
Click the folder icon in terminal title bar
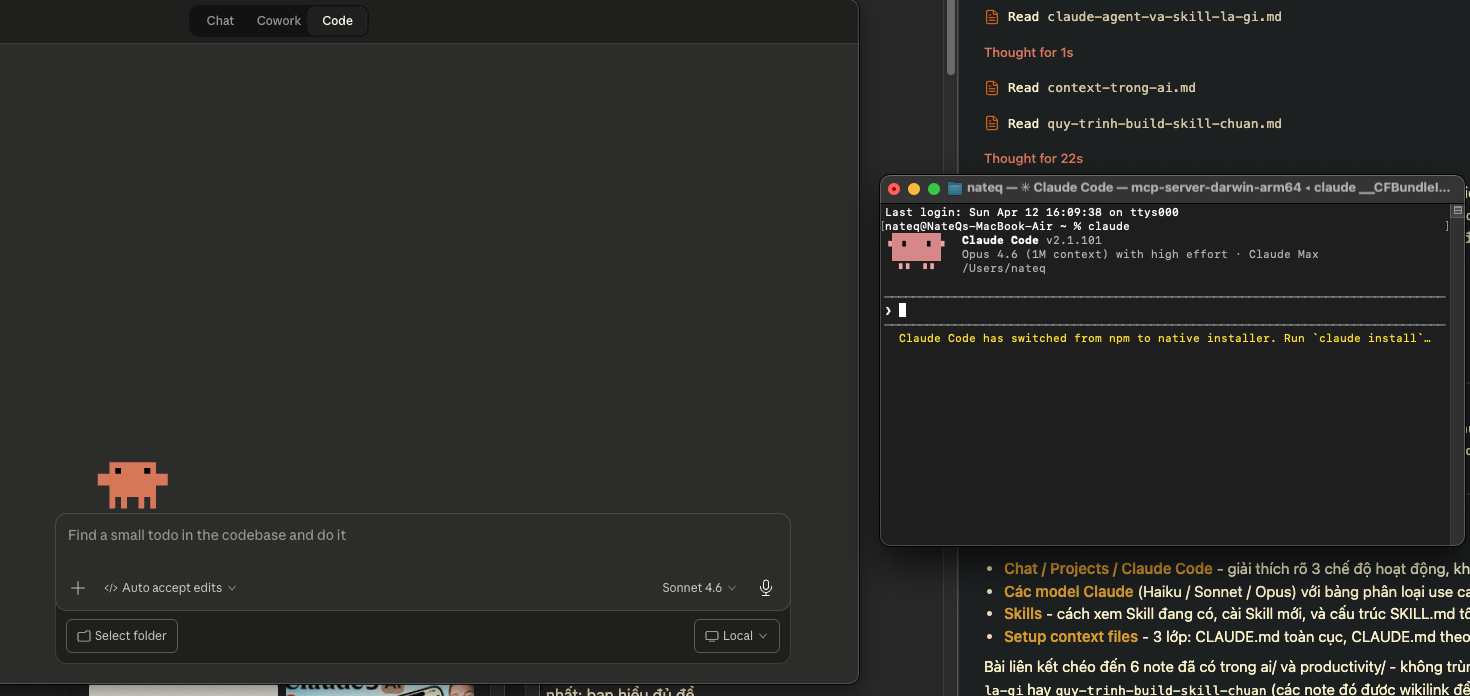tap(954, 188)
